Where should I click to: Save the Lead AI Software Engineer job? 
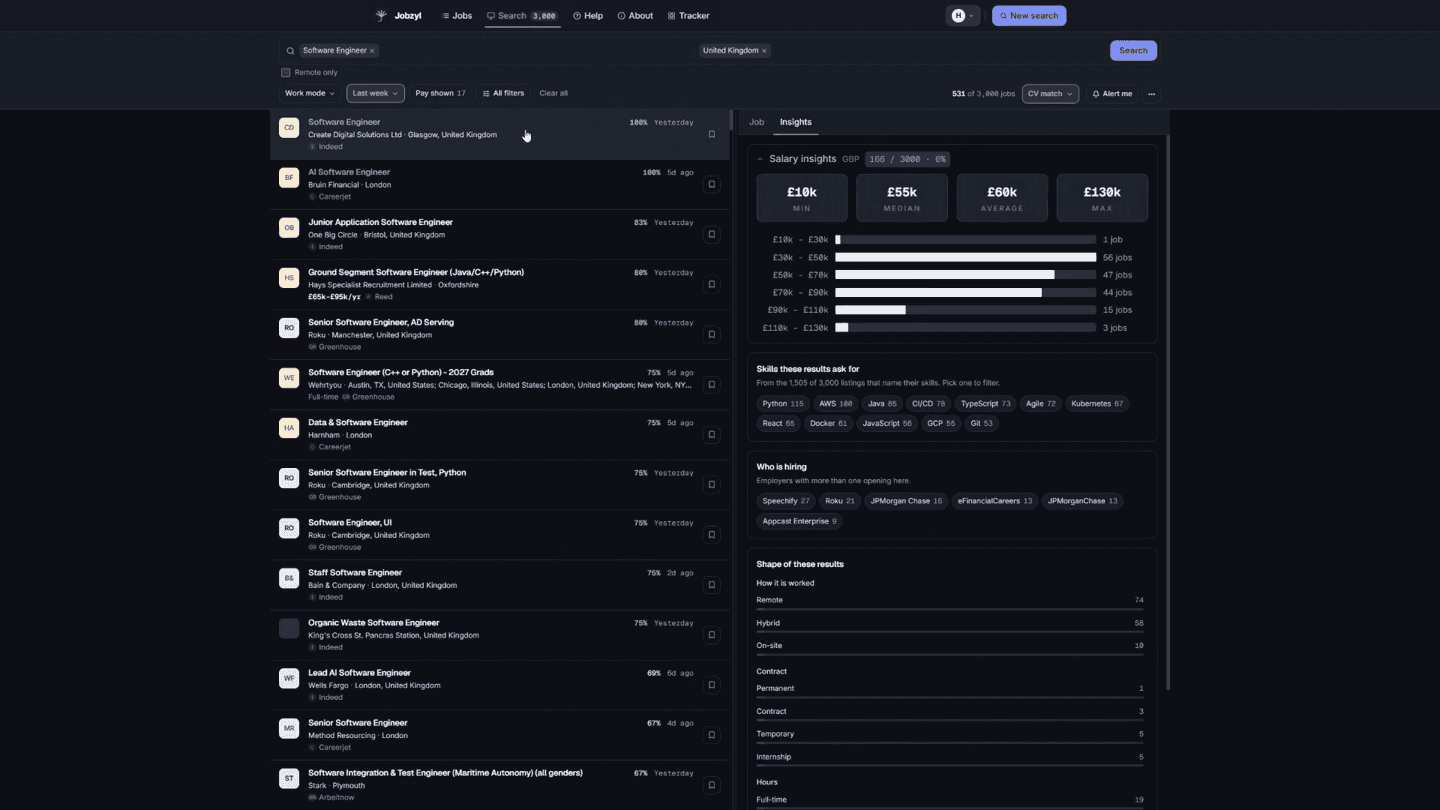click(712, 685)
